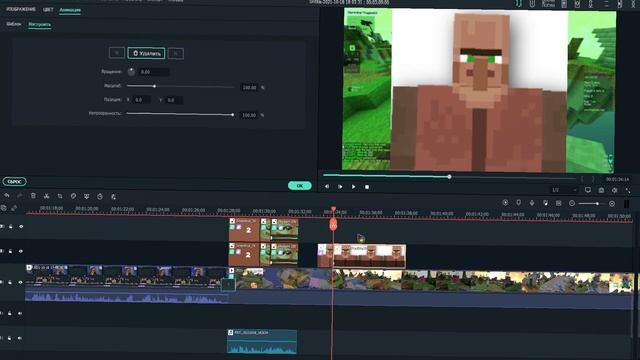The width and height of the screenshot is (640, 360).
Task: Hide the second video track with its eye icon
Action: click(x=21, y=251)
